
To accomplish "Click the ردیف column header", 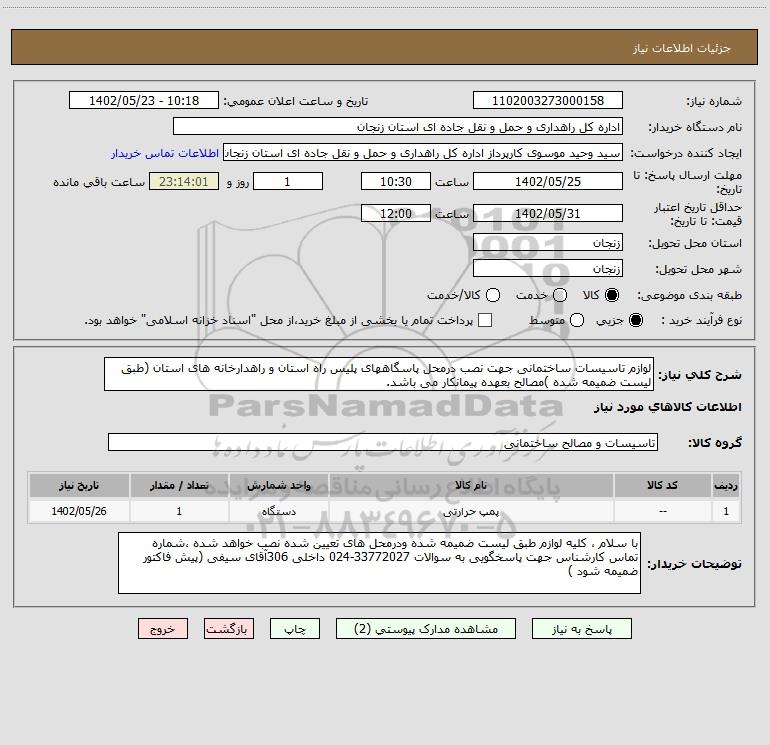I will [x=726, y=485].
